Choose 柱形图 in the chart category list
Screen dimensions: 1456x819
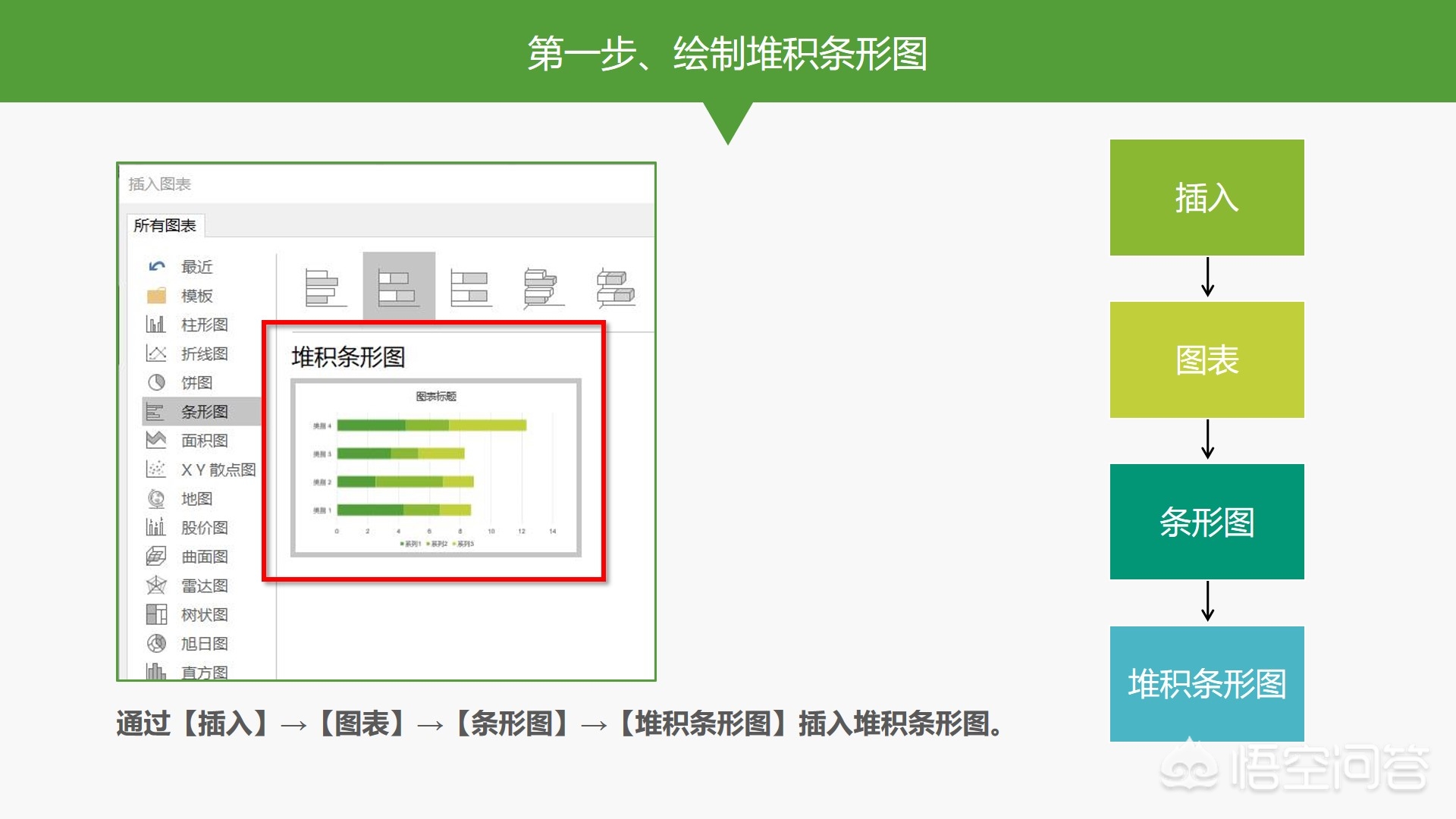[x=205, y=325]
